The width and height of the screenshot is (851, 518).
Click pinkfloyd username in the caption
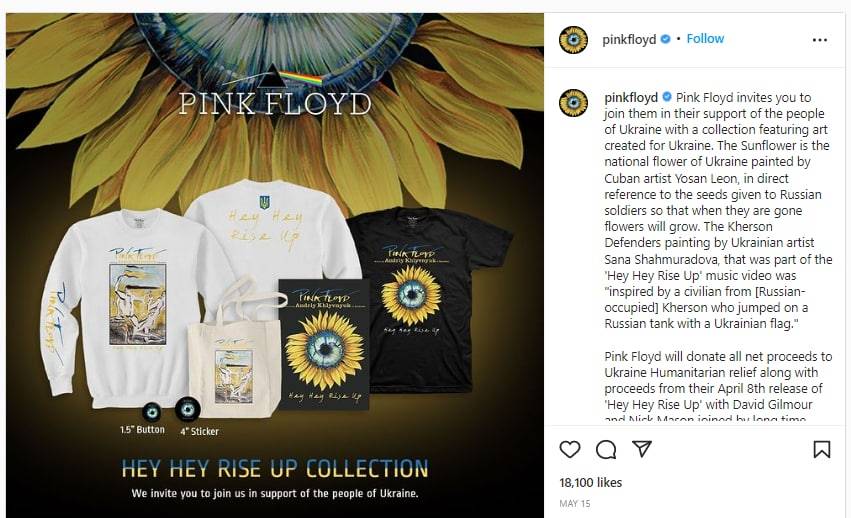[631, 98]
